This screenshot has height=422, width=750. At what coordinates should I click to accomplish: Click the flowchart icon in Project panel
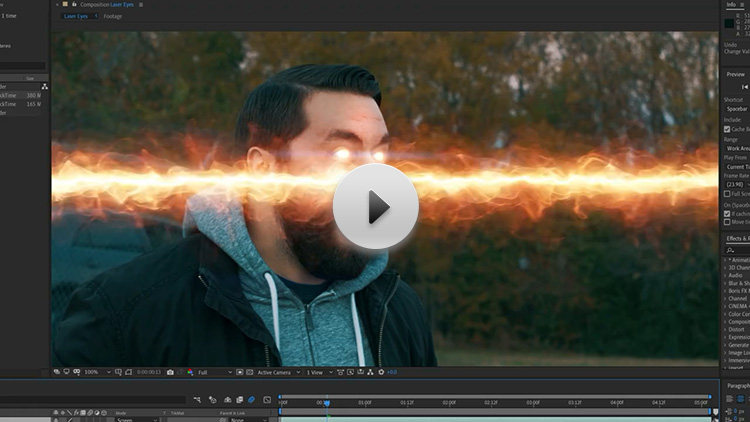click(x=44, y=87)
